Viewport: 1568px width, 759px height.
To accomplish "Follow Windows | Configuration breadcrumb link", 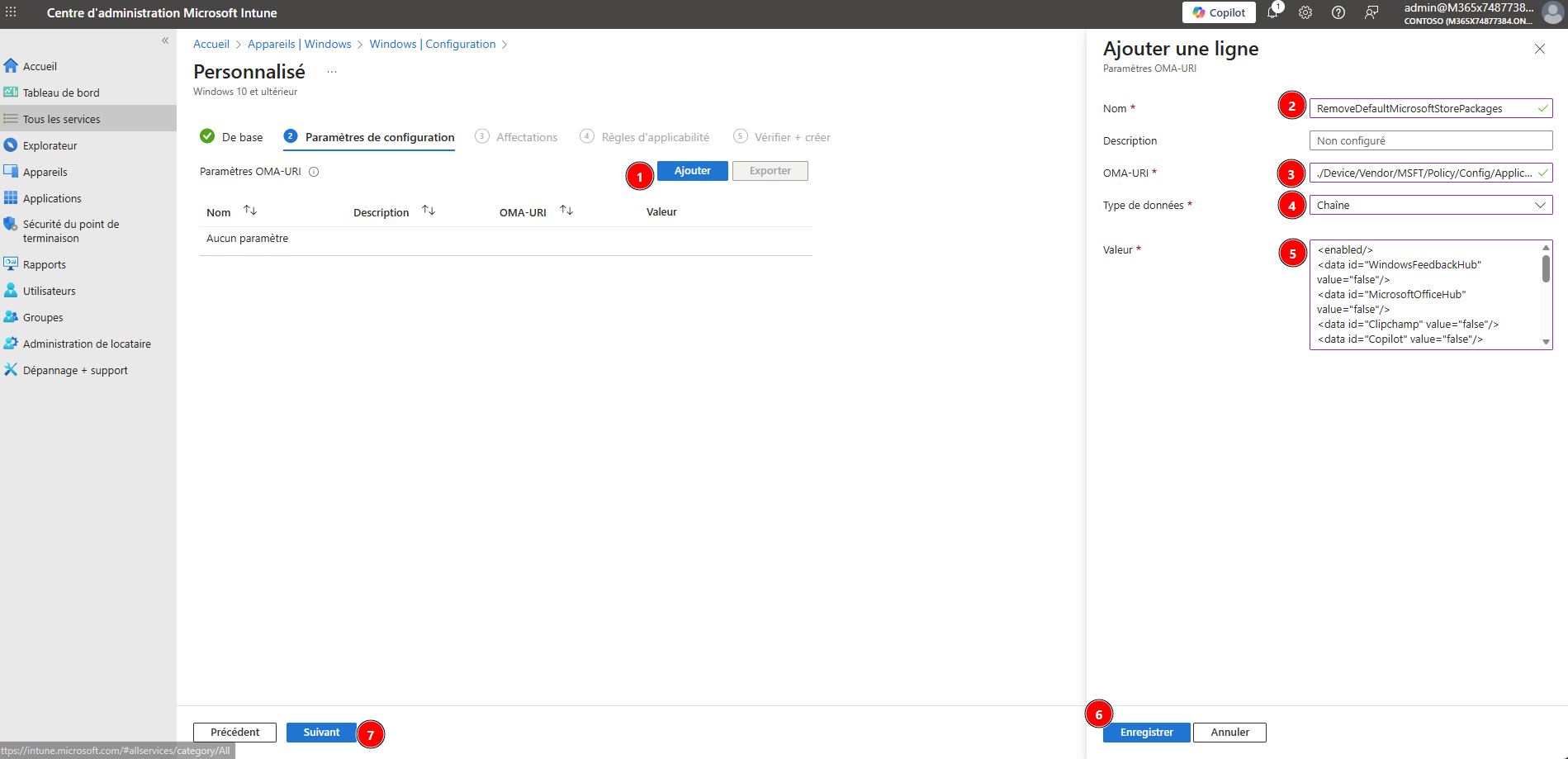I will coord(433,44).
